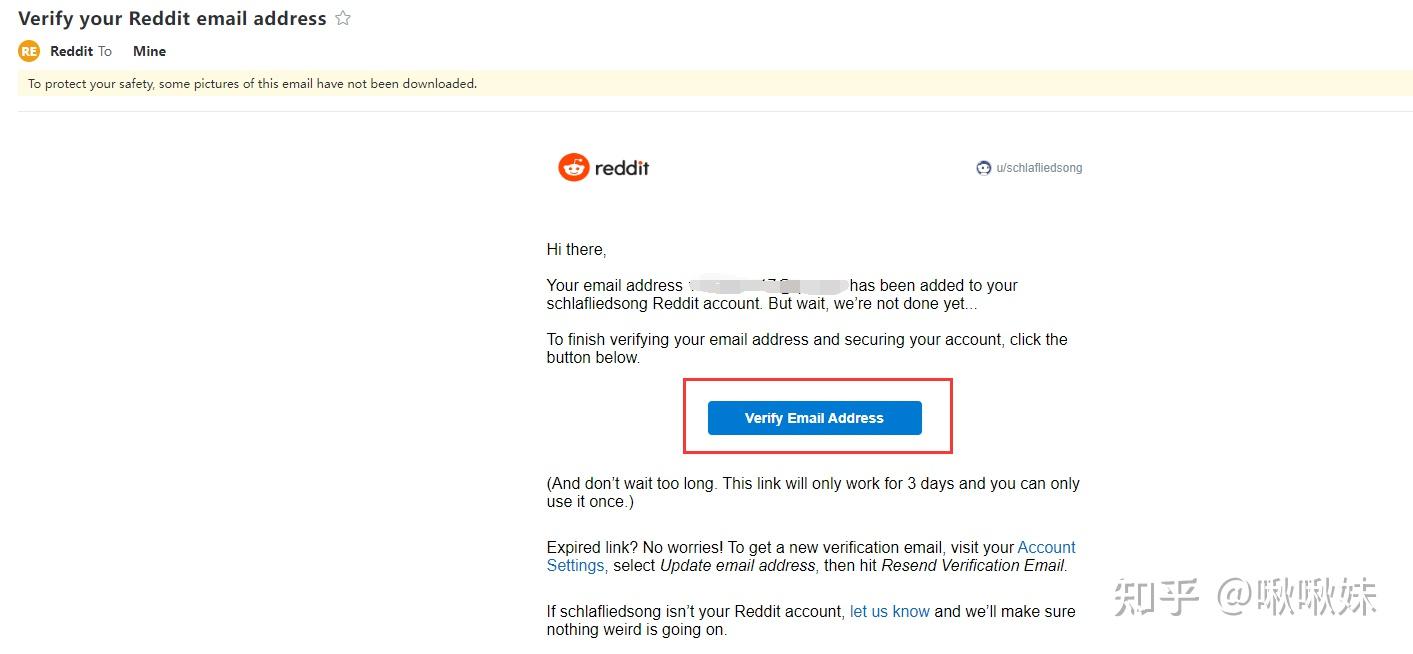Click the Reddit Snoo logo in the email header
The width and height of the screenshot is (1413, 654).
[572, 166]
